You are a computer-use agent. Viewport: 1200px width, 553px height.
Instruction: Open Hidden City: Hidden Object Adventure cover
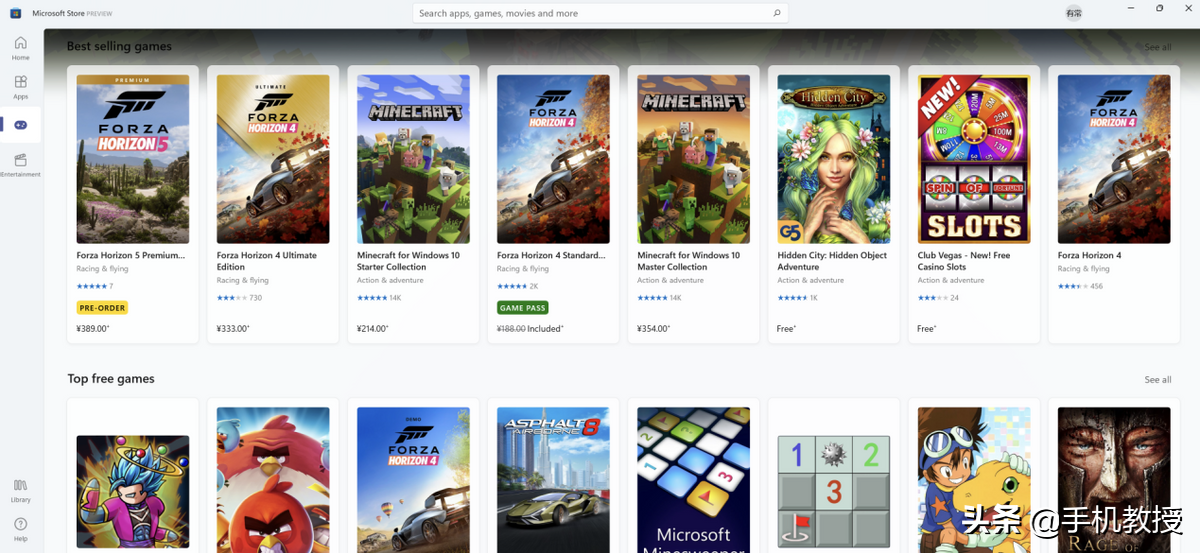tap(833, 159)
